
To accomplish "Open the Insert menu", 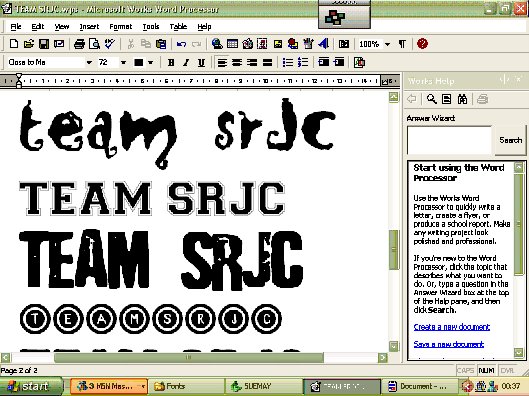I will tap(89, 26).
